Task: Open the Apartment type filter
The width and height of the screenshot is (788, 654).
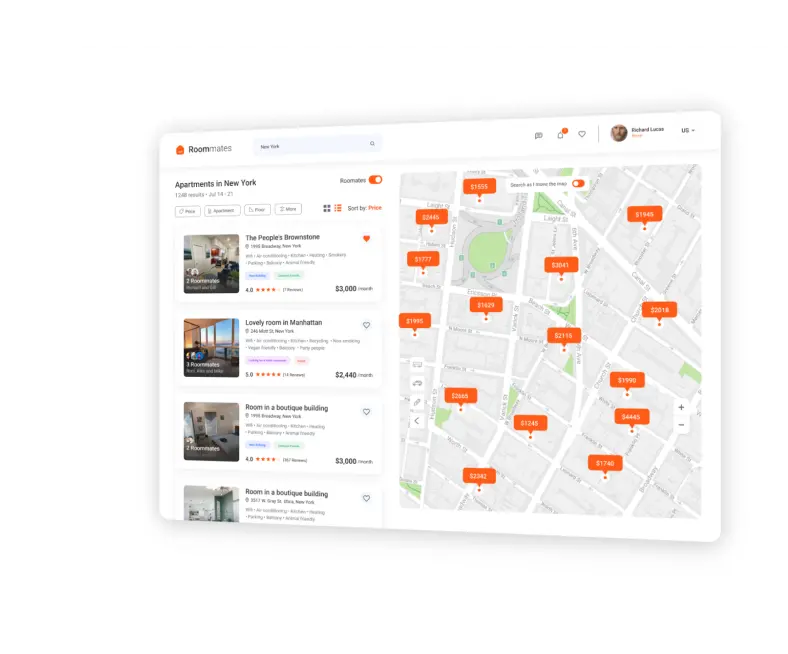Action: pos(222,211)
